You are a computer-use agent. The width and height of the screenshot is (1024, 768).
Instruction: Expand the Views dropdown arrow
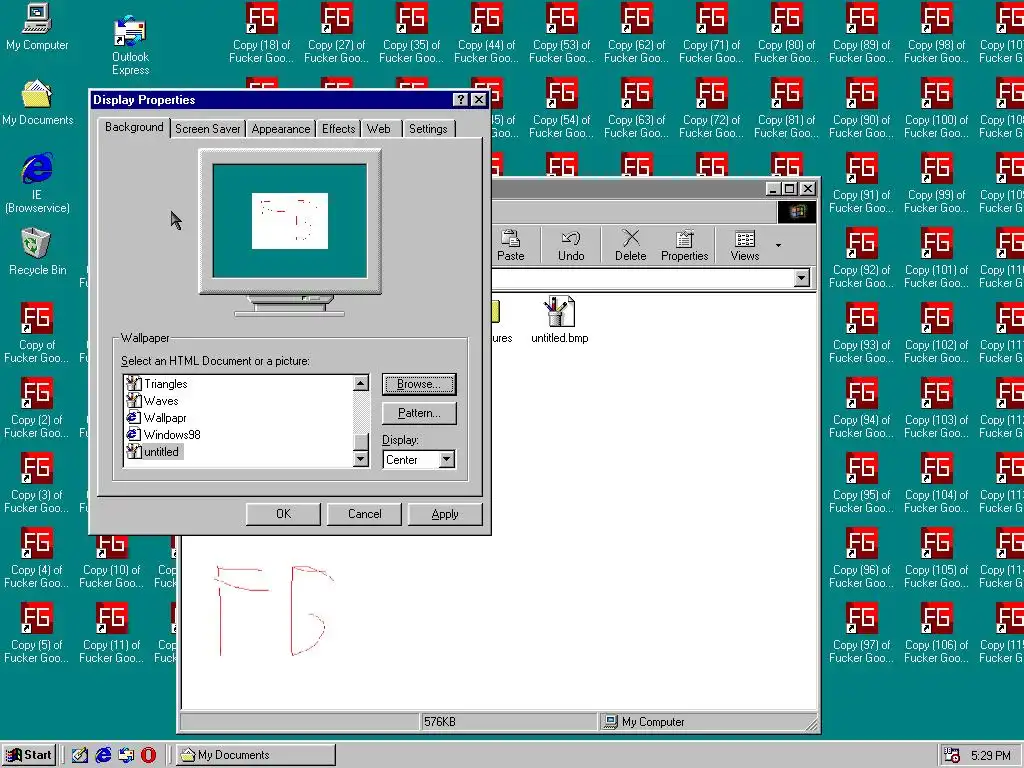click(778, 246)
